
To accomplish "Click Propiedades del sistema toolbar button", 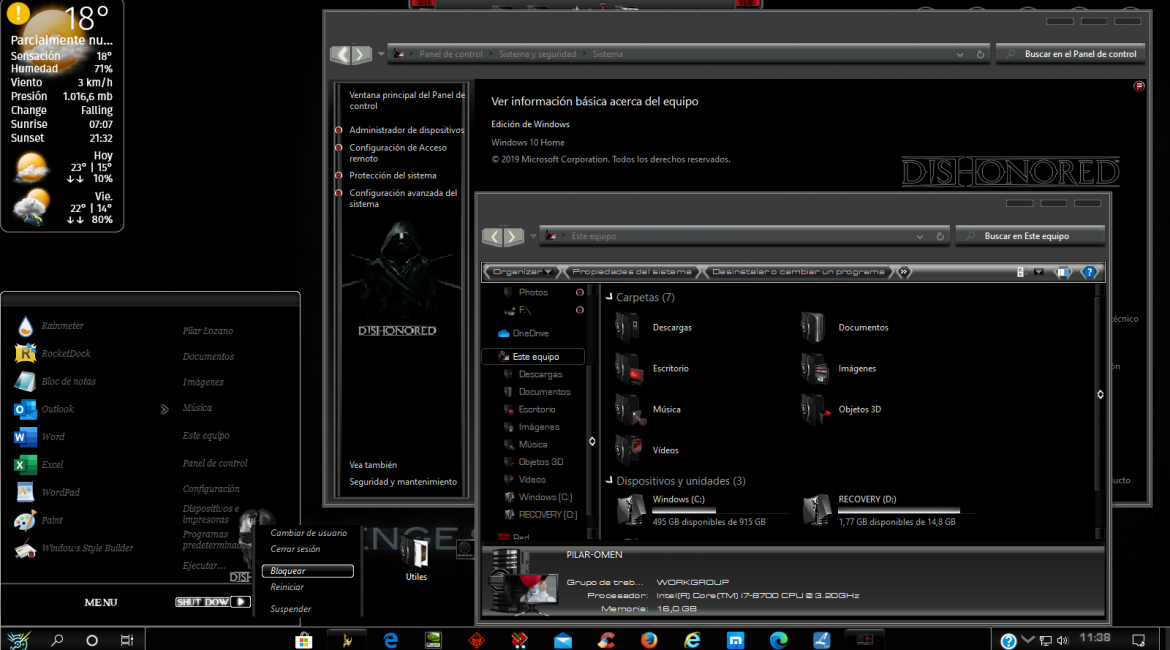I will (x=631, y=272).
